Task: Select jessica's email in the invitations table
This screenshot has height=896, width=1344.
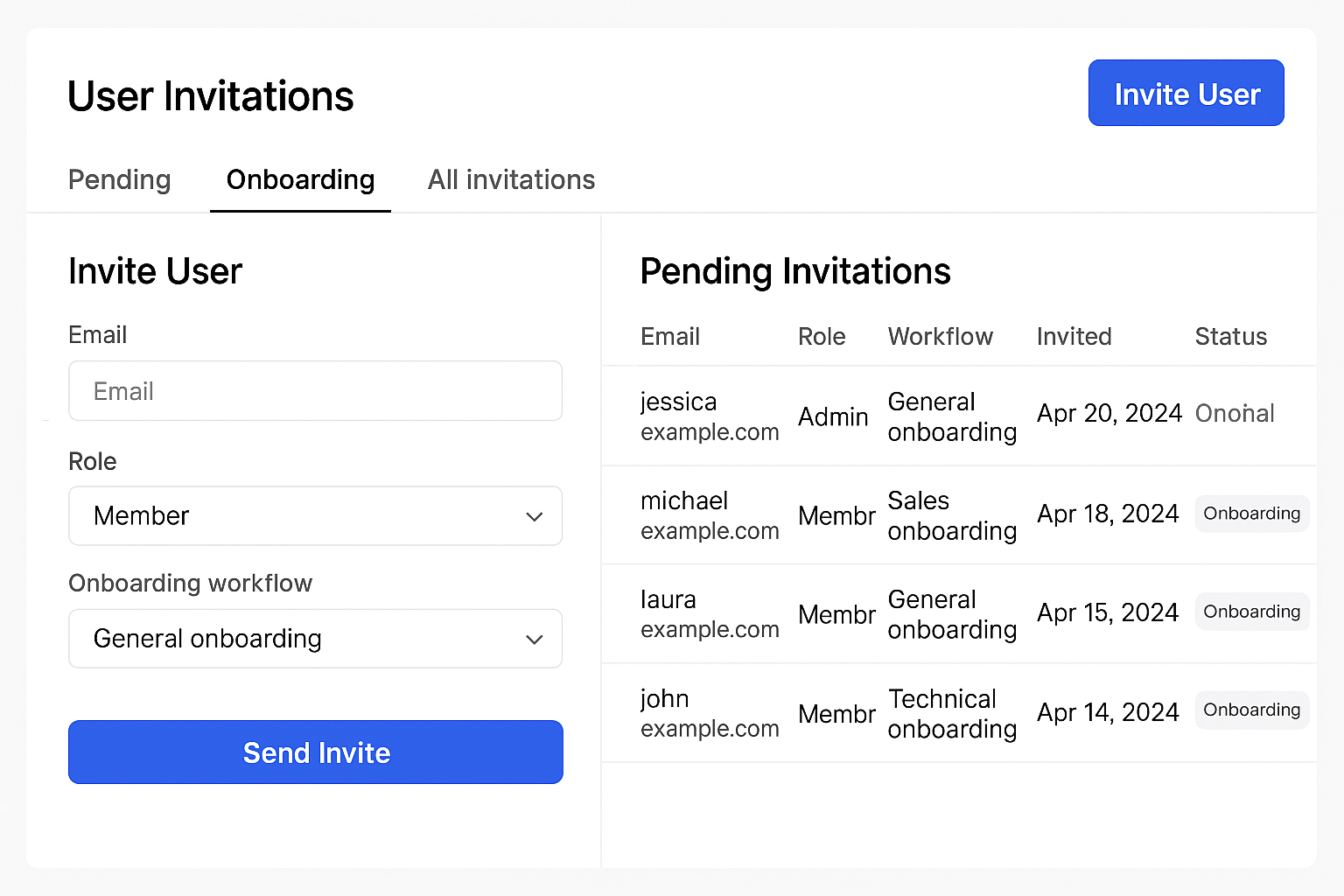Action: point(709,416)
